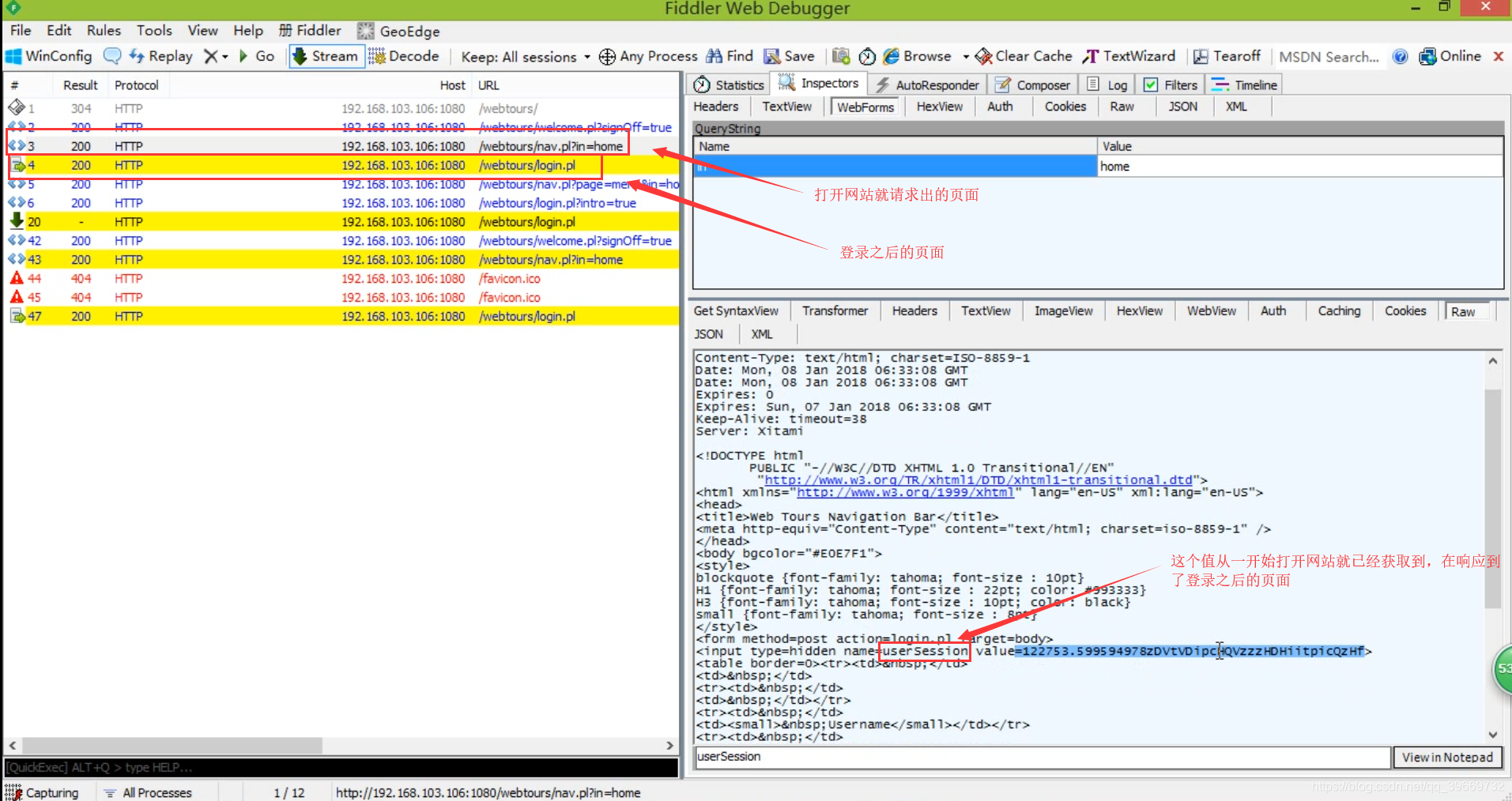Toggle the Stream mode button
This screenshot has width=1512, height=801.
click(326, 56)
